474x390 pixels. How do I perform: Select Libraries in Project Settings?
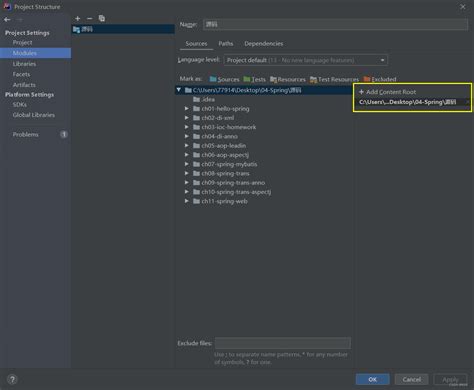24,64
